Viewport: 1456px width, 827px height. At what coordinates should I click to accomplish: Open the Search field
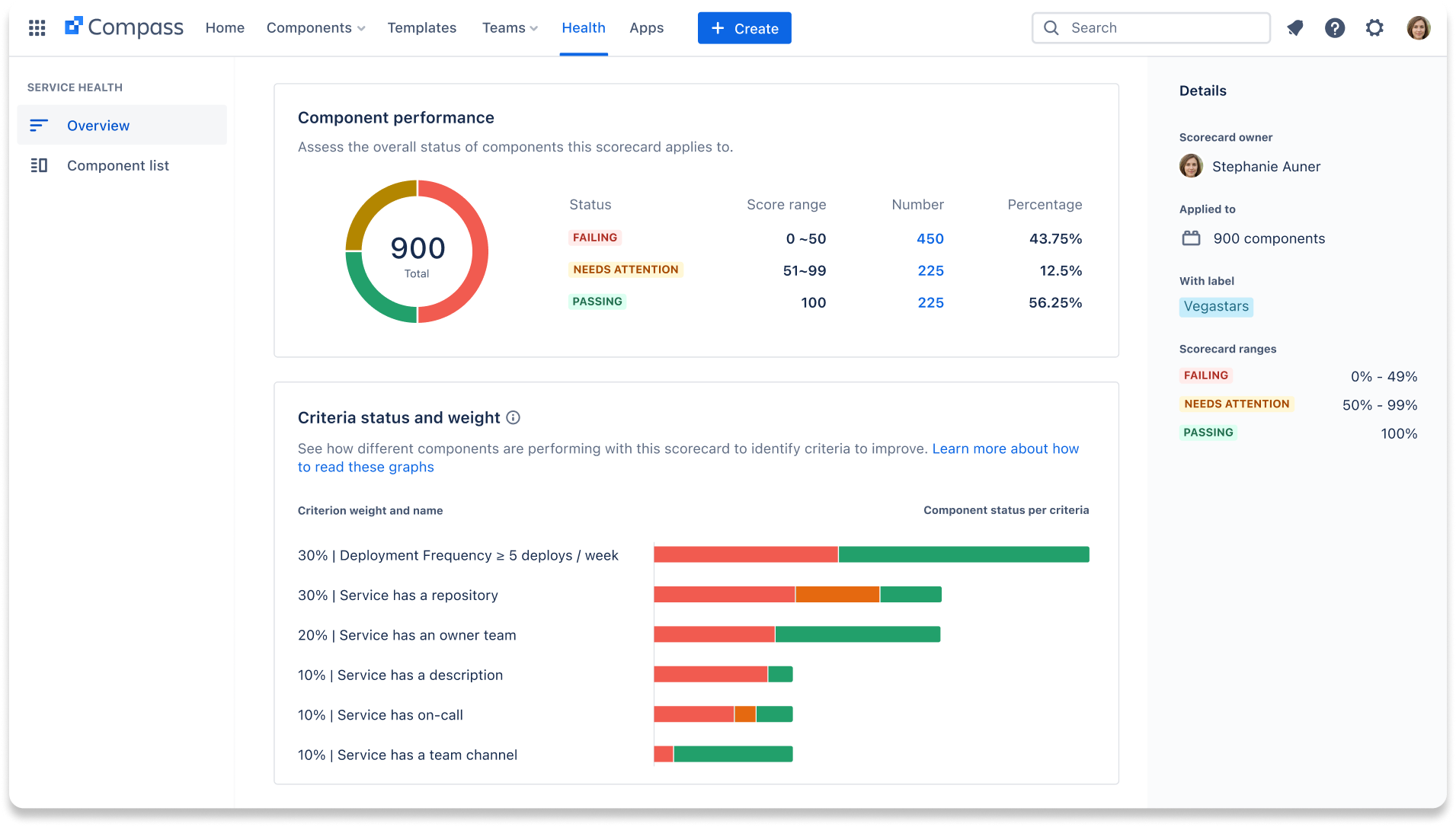pyautogui.click(x=1150, y=27)
